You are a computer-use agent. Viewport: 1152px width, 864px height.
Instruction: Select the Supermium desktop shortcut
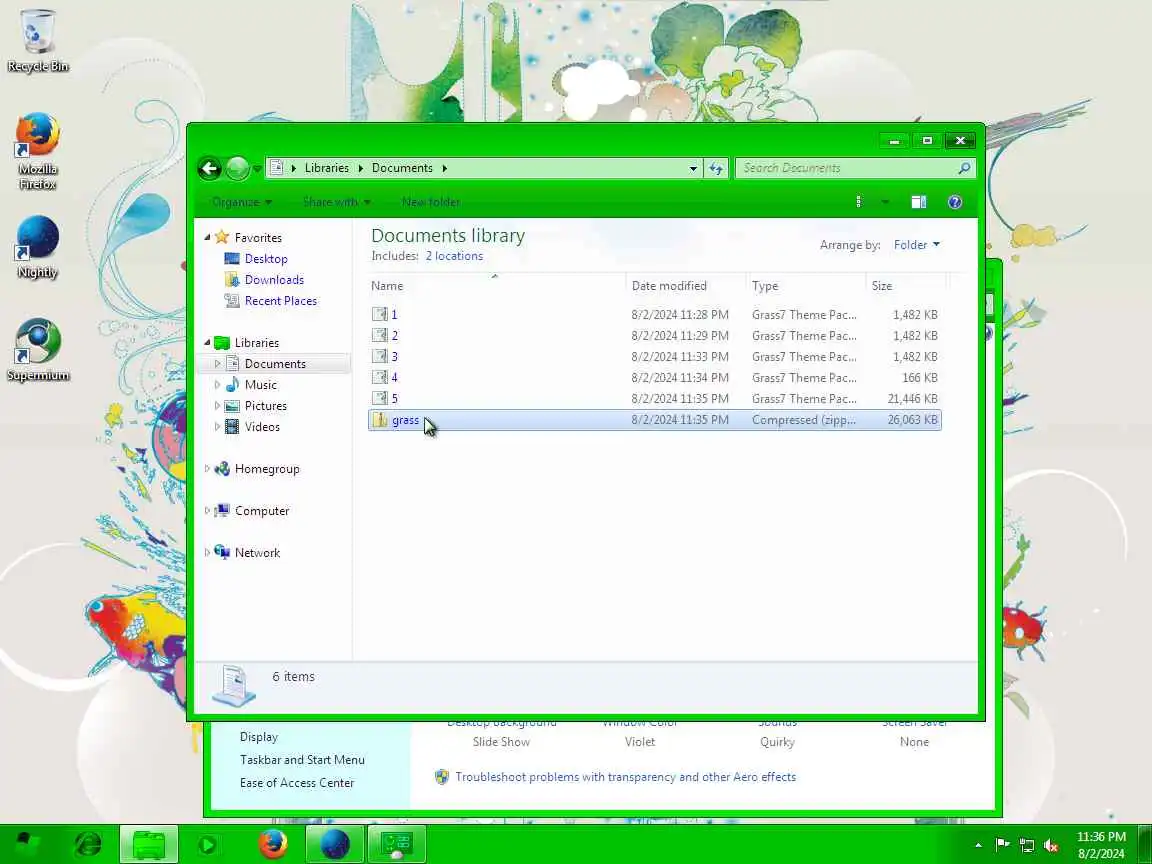[x=37, y=350]
